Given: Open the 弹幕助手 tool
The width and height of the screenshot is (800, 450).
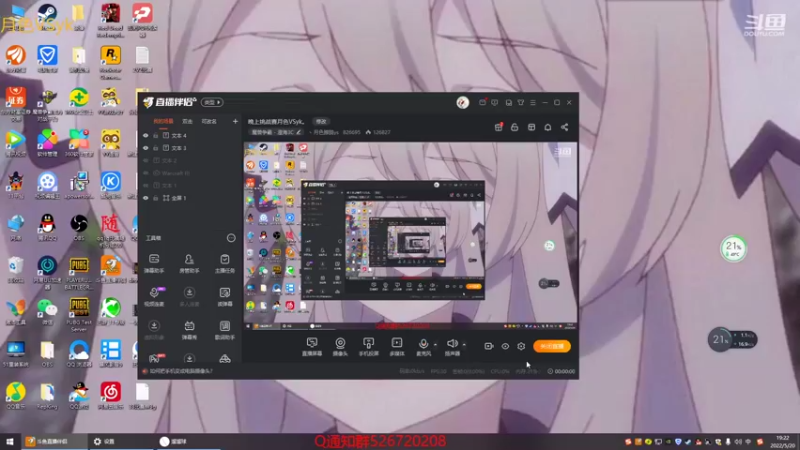Looking at the screenshot, I should [154, 264].
